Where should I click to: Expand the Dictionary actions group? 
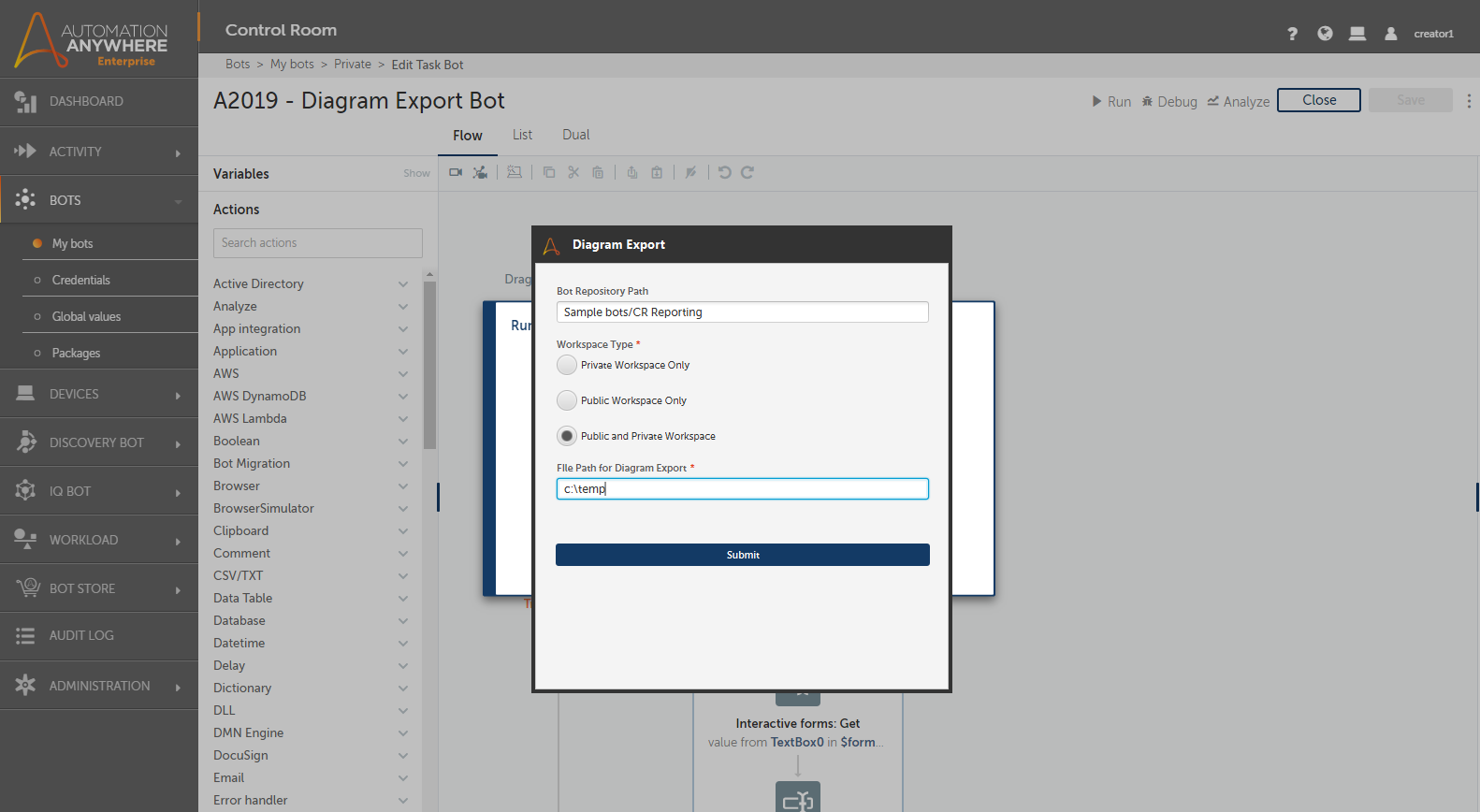click(x=403, y=688)
